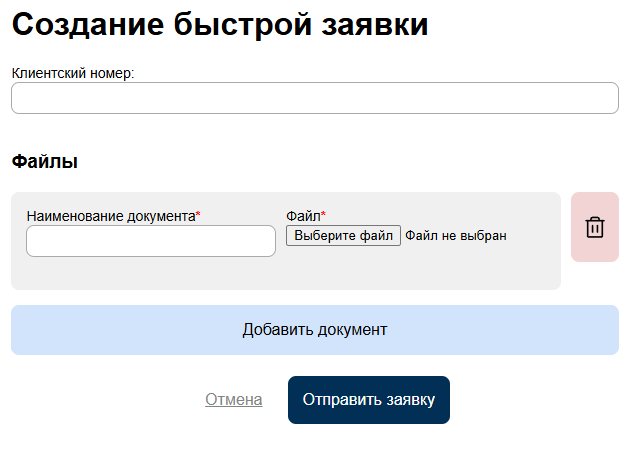Viewport: 640px width, 450px height.
Task: Focus the Клиентский номер input field
Action: point(314,98)
